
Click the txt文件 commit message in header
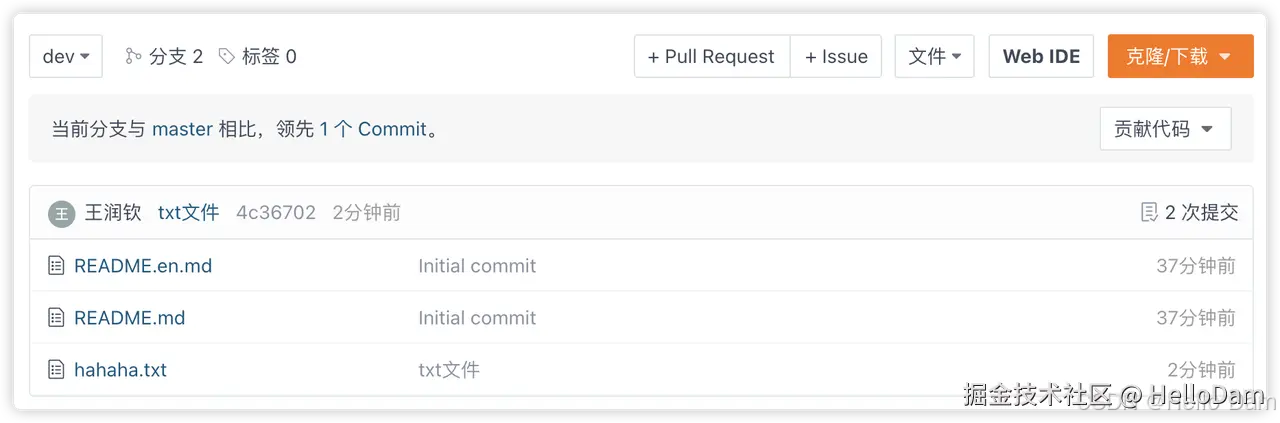click(x=189, y=212)
